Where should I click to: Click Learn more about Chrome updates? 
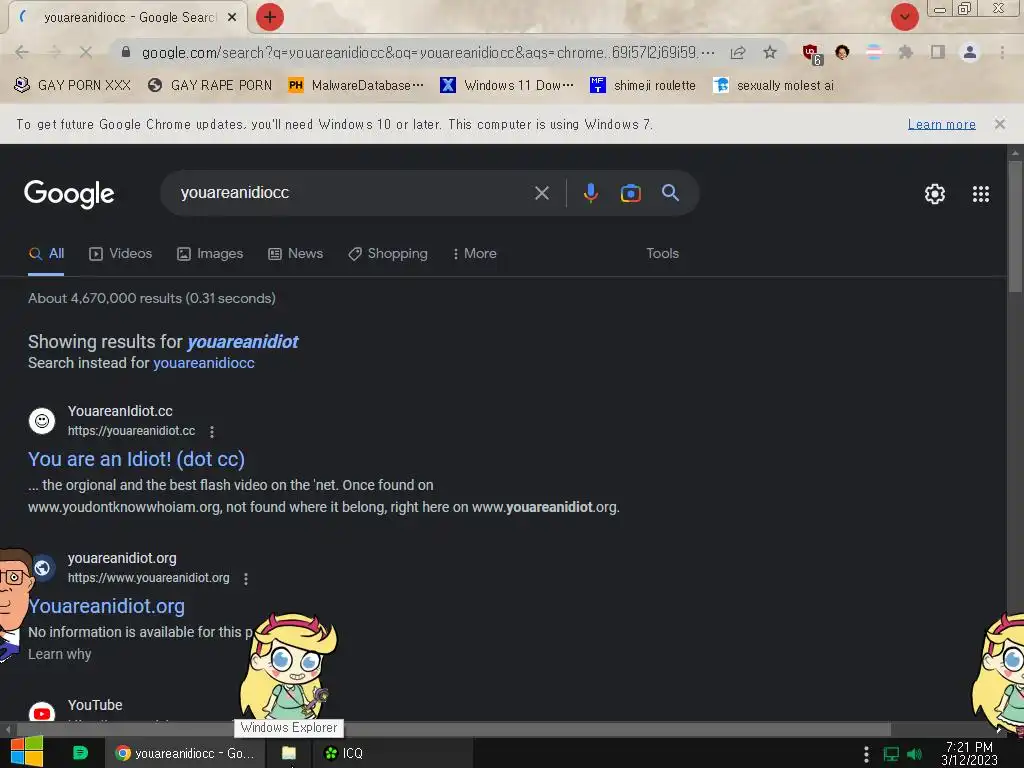[x=941, y=124]
